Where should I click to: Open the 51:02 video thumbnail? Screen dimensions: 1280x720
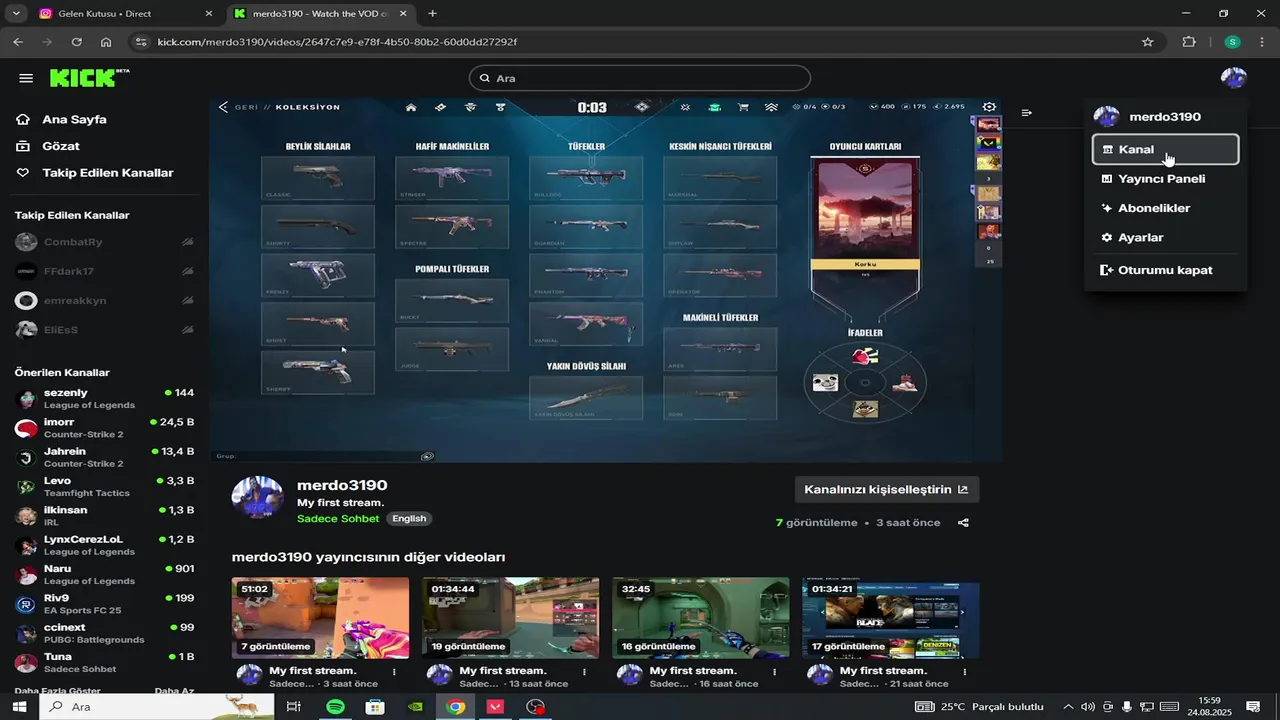pos(320,617)
